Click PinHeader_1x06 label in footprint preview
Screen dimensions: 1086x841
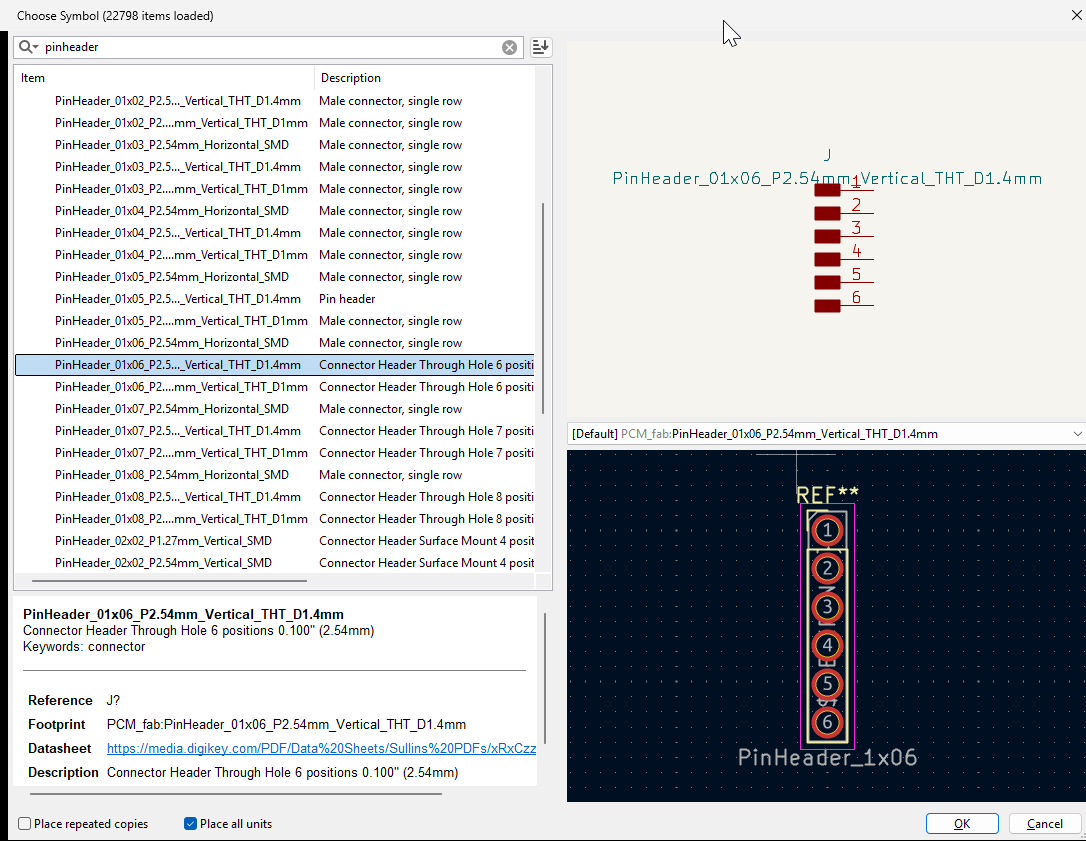pos(827,757)
